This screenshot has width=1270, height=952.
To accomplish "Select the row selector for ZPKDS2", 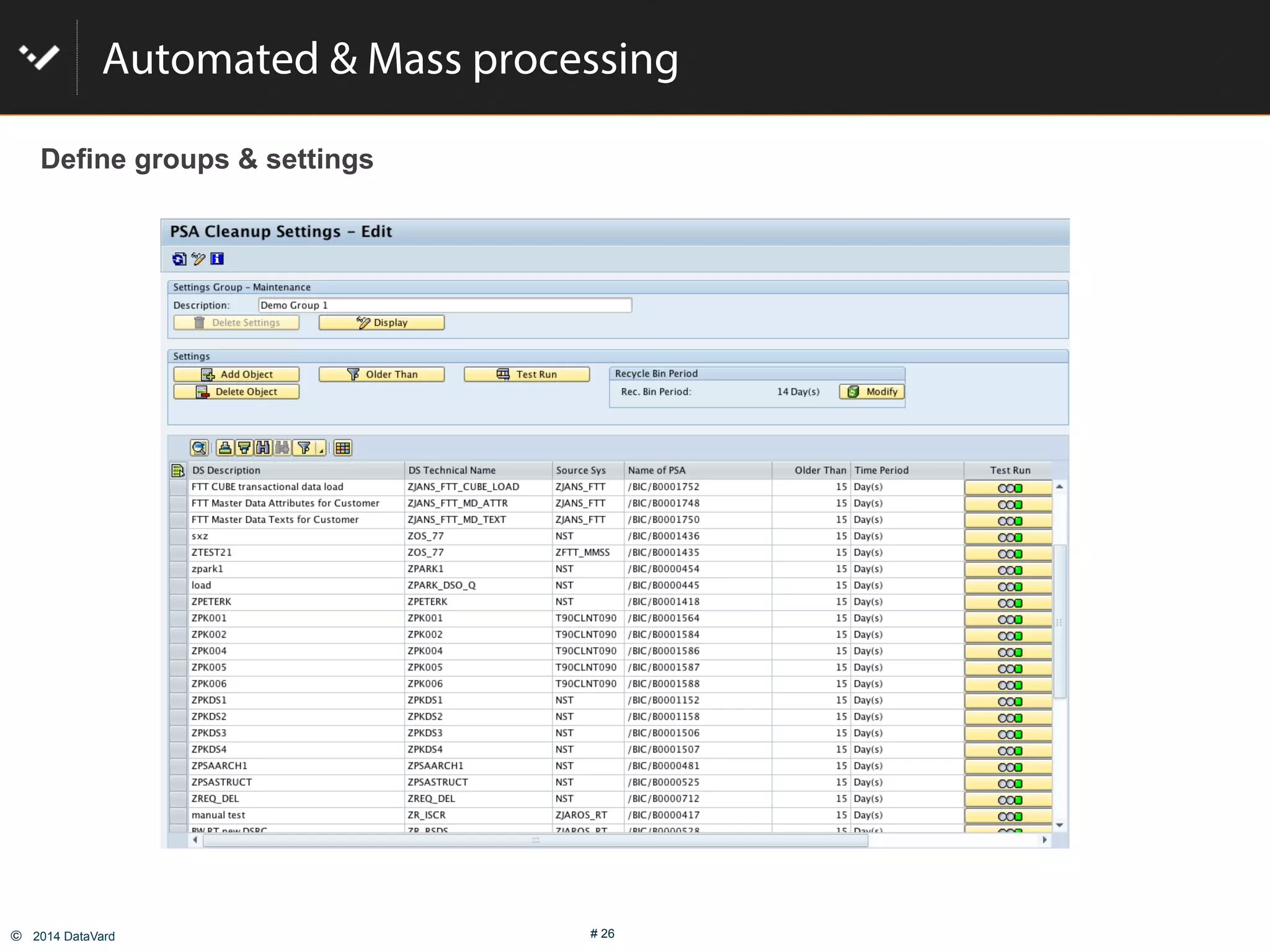I will (179, 716).
